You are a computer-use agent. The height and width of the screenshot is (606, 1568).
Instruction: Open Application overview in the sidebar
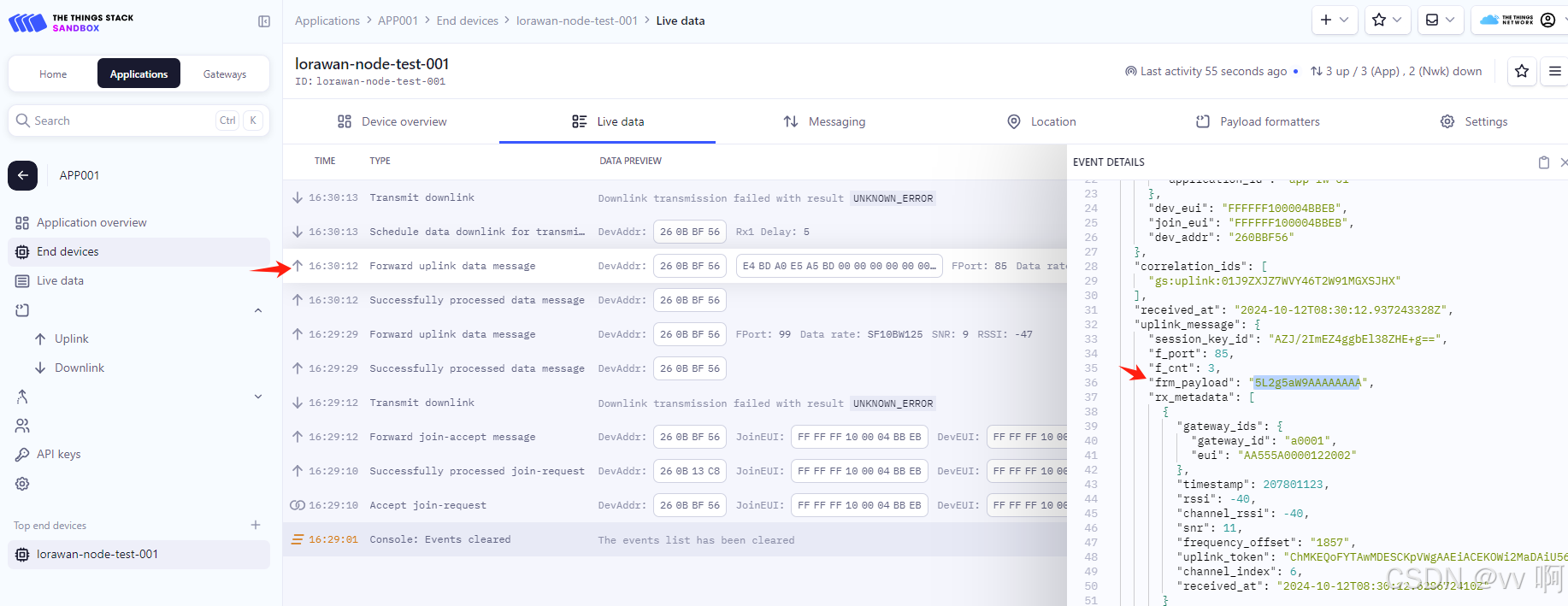91,222
